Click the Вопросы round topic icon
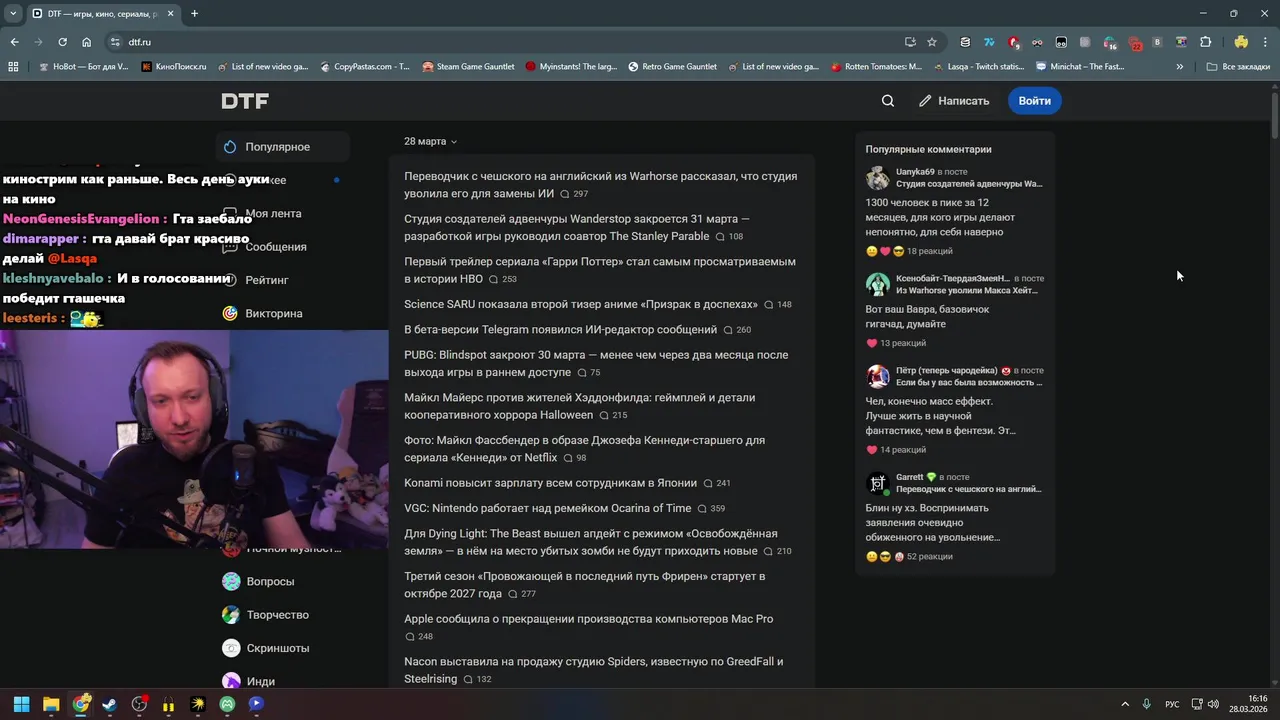Screen dimensions: 1280x720 pos(231,581)
